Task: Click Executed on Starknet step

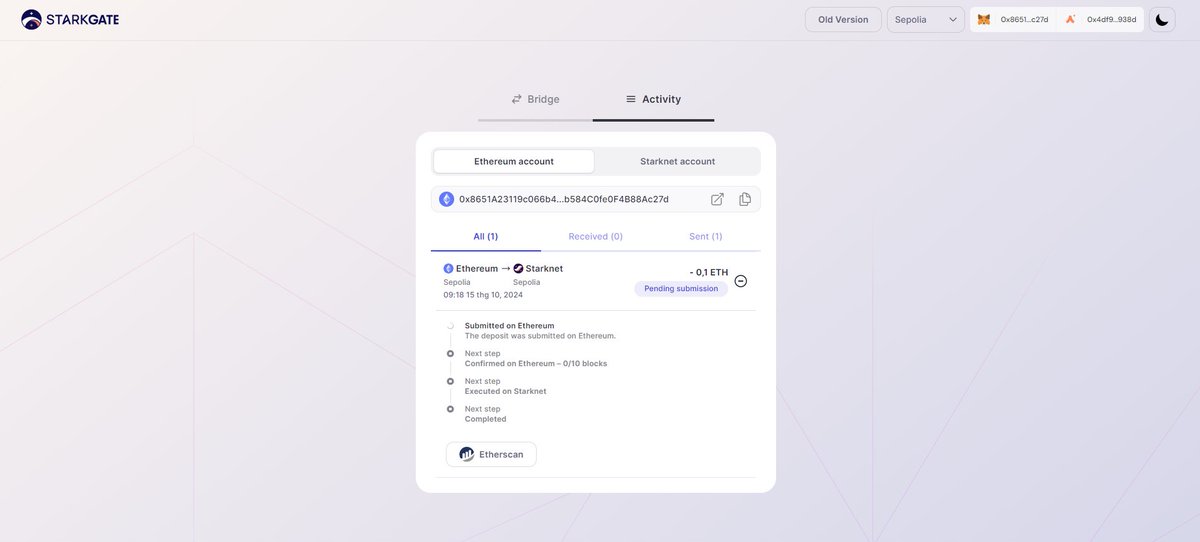Action: 506,391
